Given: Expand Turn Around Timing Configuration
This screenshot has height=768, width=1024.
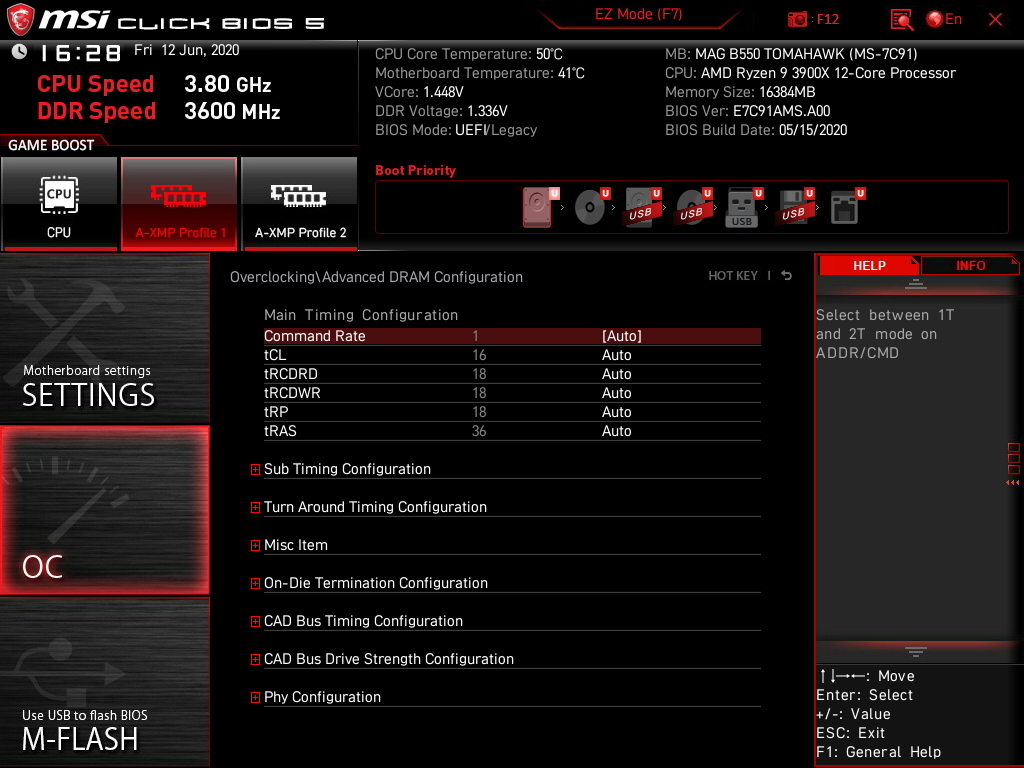Looking at the screenshot, I should point(375,507).
